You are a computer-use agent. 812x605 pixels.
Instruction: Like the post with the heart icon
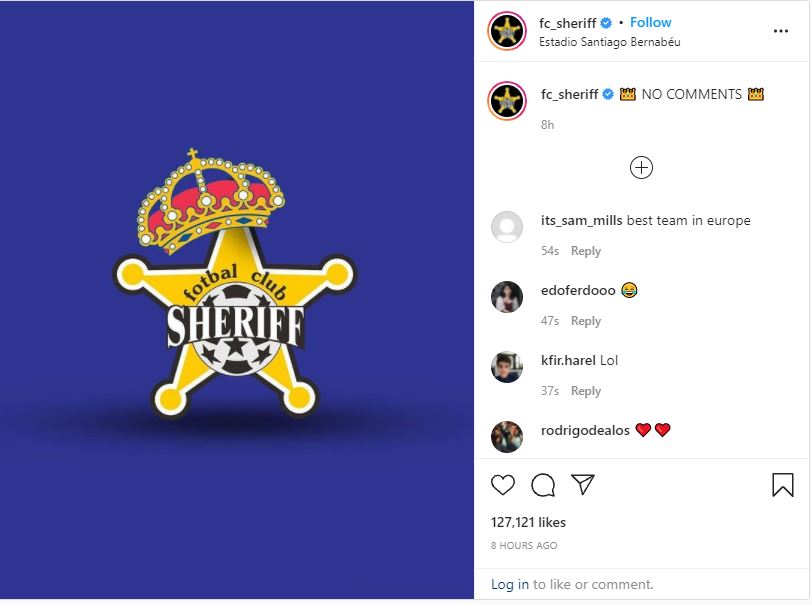tap(502, 485)
